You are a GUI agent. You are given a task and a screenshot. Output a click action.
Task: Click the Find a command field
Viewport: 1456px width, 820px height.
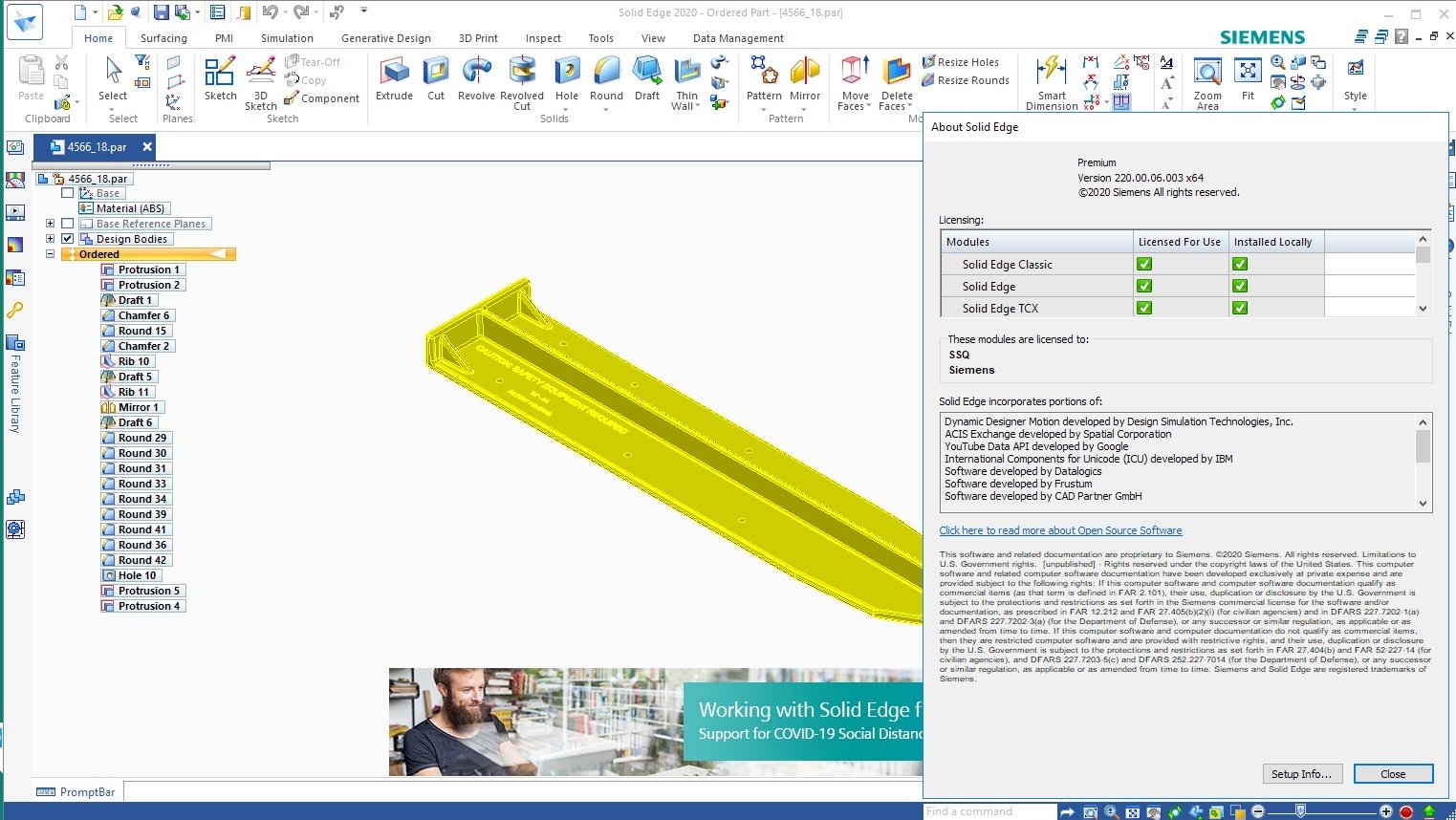[989, 811]
